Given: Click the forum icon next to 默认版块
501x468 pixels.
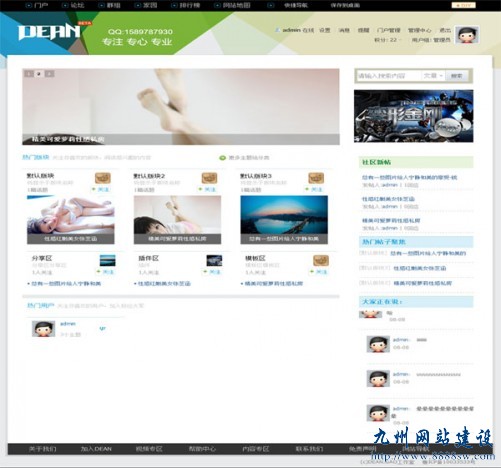Looking at the screenshot, I should click(103, 178).
